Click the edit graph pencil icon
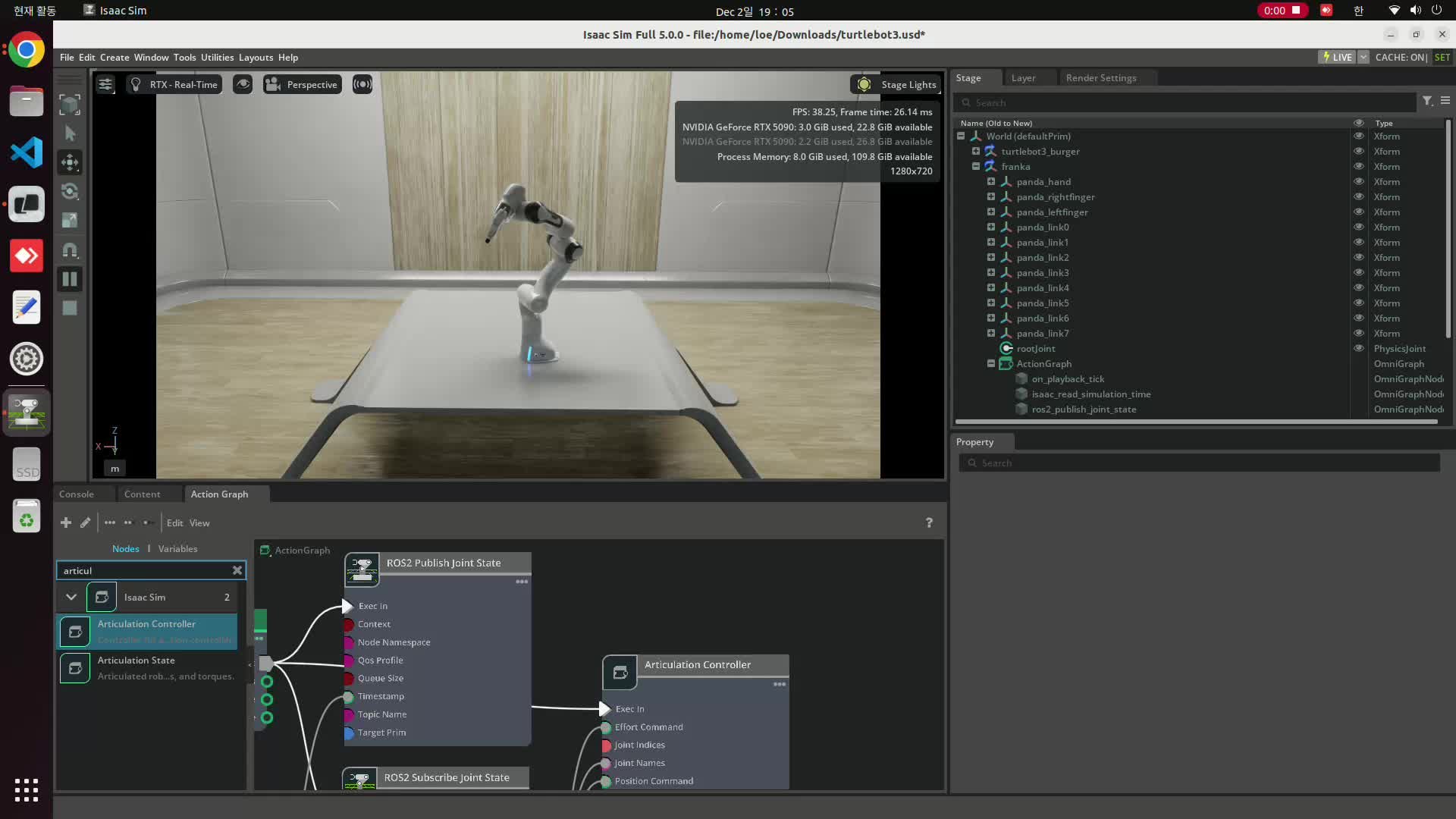1456x819 pixels. [x=86, y=522]
